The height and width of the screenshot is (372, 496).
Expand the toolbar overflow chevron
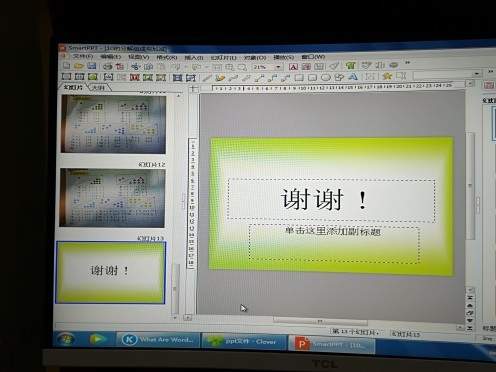point(407,63)
